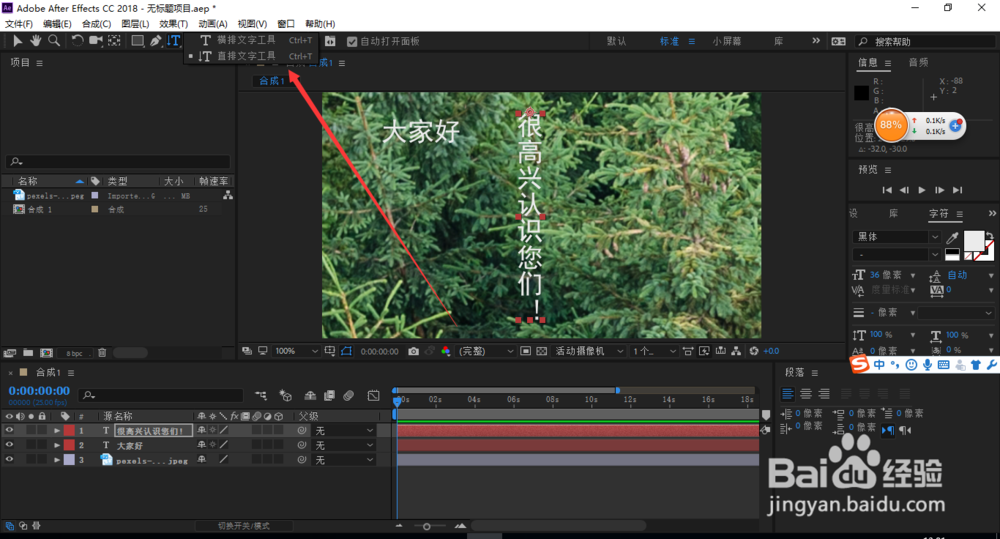The image size is (1000, 539).
Task: Align paragraph text left
Action: [788, 394]
